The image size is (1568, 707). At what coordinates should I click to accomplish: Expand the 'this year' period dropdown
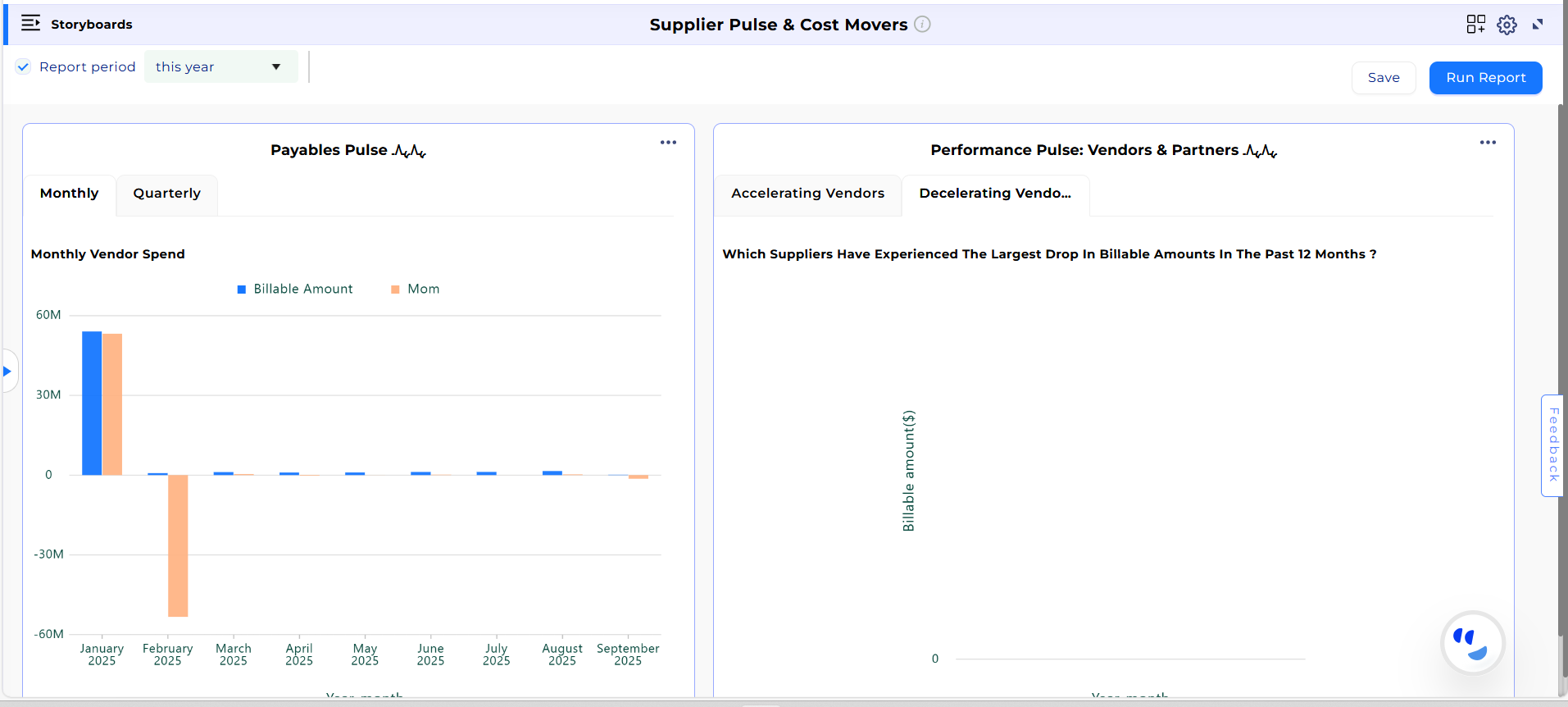click(x=220, y=67)
